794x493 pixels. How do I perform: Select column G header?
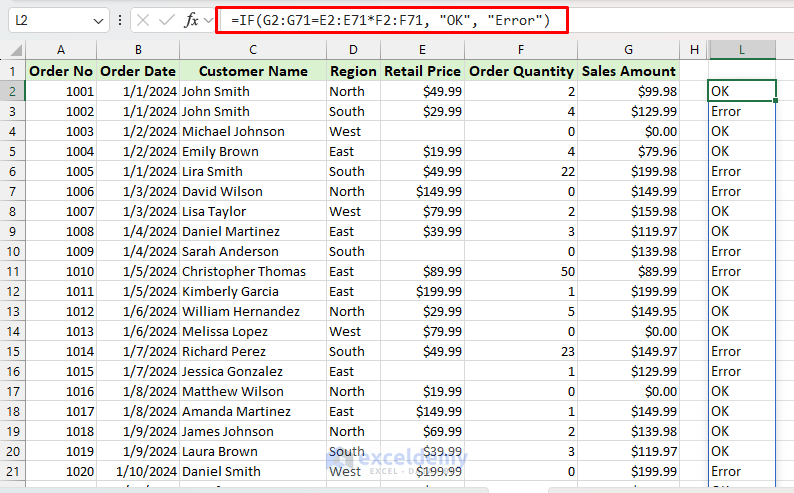628,50
